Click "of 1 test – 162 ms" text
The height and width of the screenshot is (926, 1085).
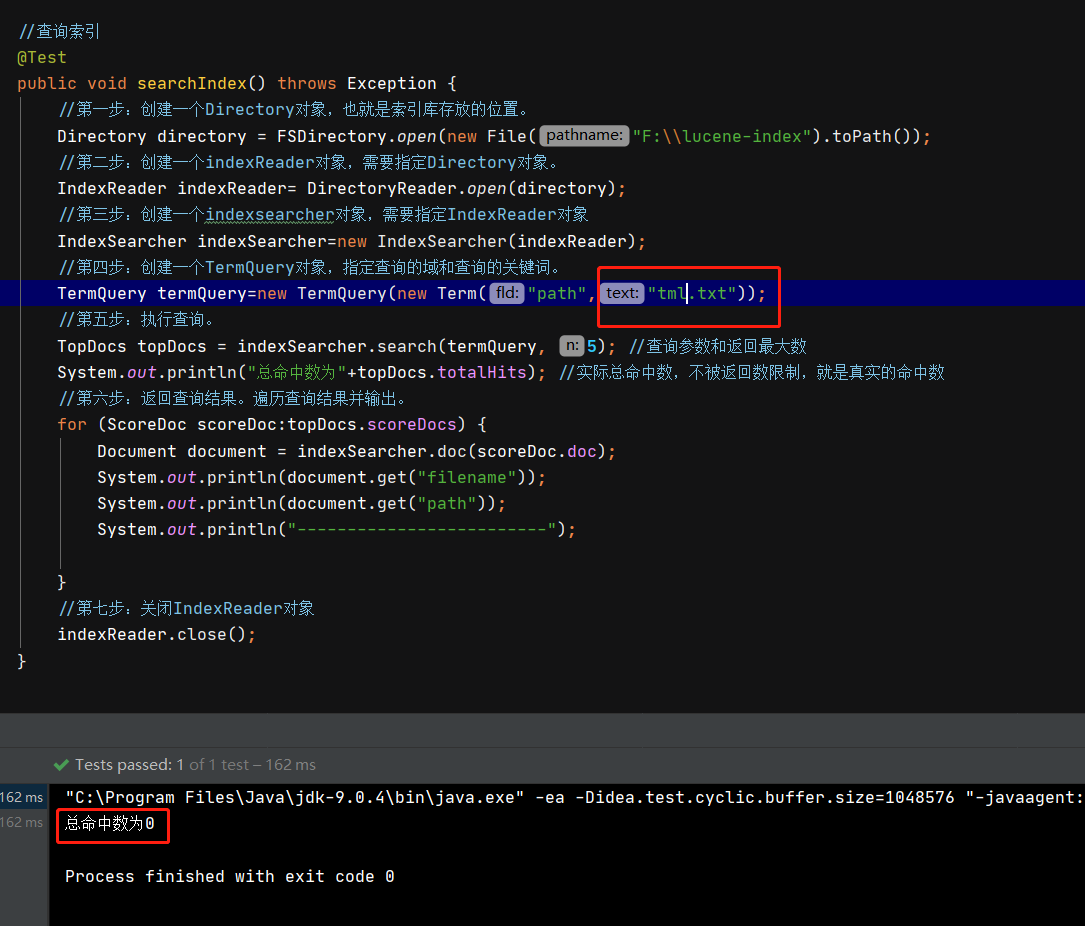click(x=253, y=765)
